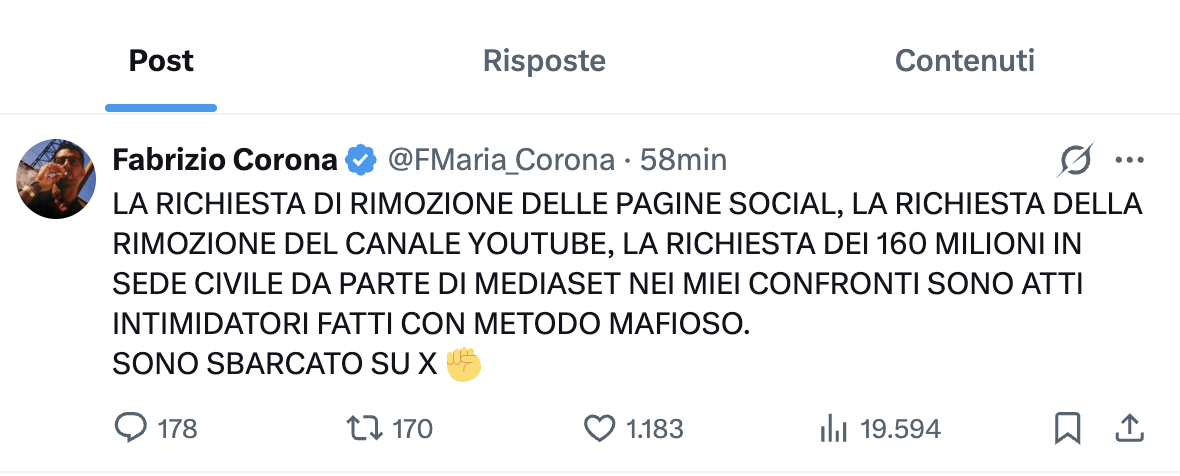Viewport: 1180px width, 476px height.
Task: Click the 1.183 likes count
Action: click(x=655, y=429)
